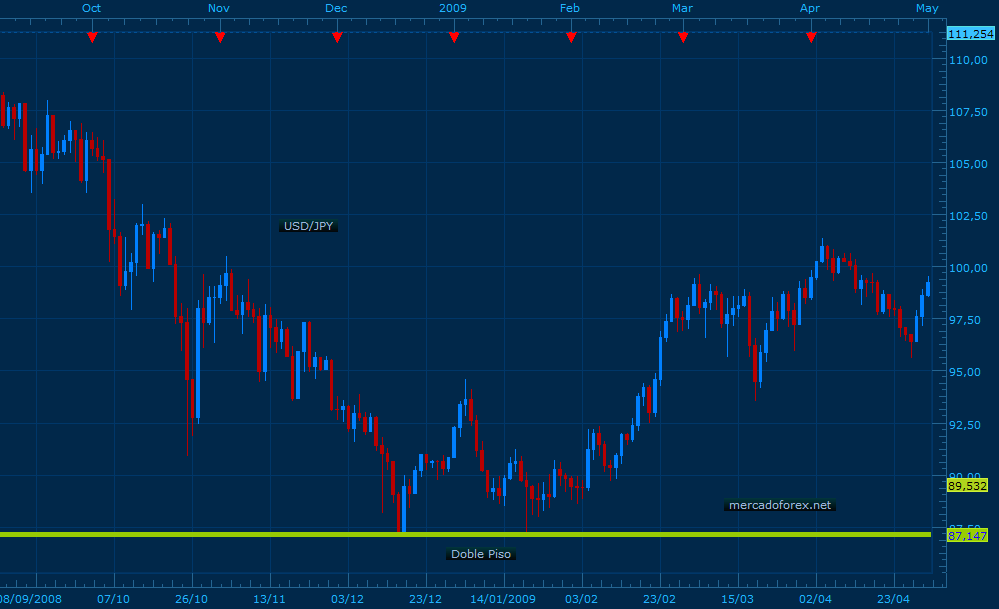Image resolution: width=999 pixels, height=609 pixels.
Task: Click the 03/02 date label
Action: coord(581,599)
